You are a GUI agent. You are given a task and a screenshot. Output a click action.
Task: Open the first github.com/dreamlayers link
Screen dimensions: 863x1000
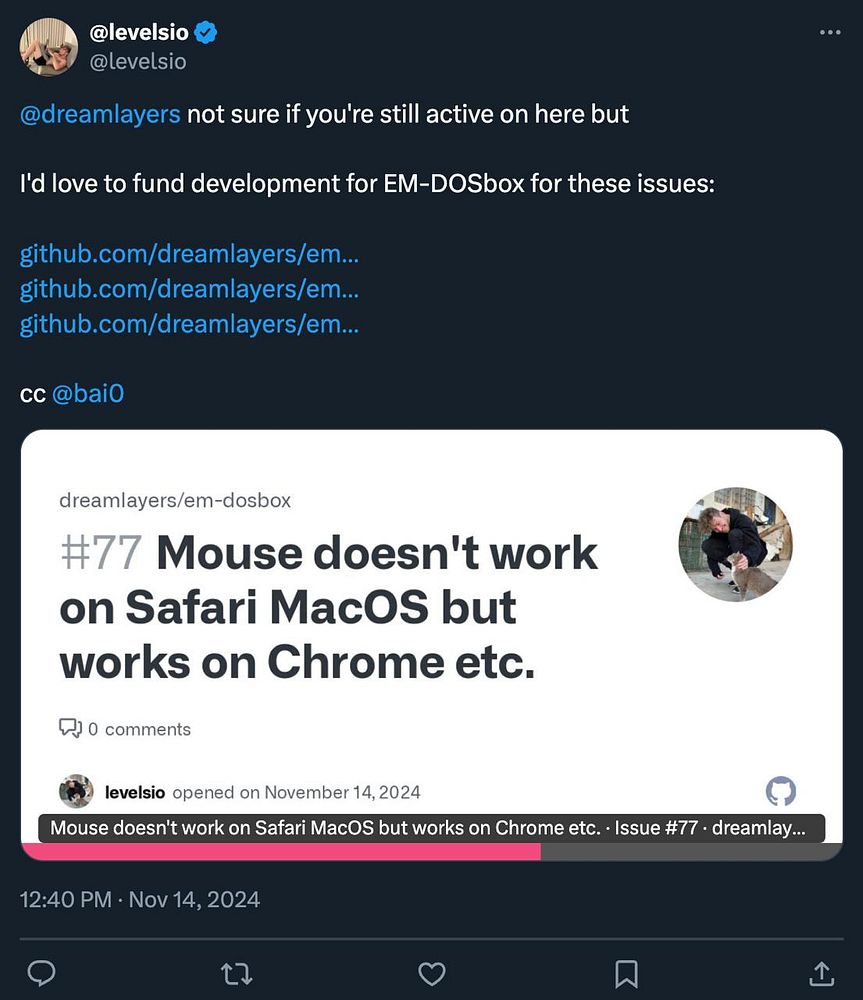[x=189, y=254]
